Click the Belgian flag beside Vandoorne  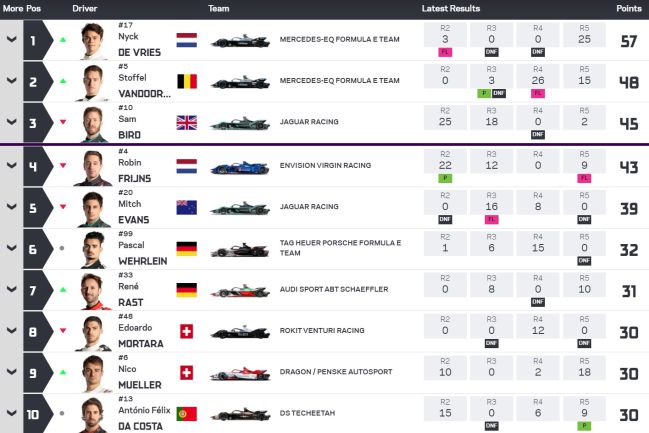[186, 81]
